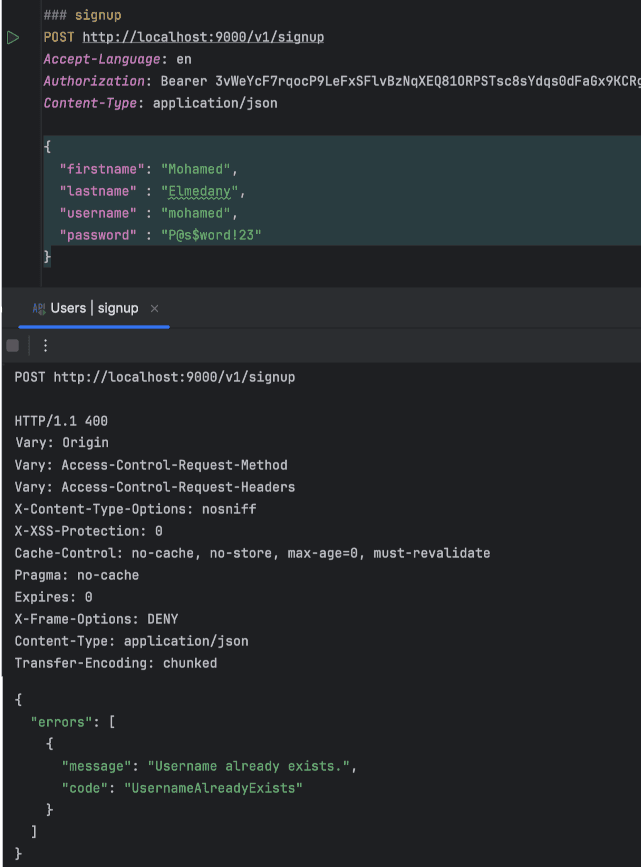
Task: Click the ### signup request header comment
Action: pyautogui.click(x=82, y=15)
